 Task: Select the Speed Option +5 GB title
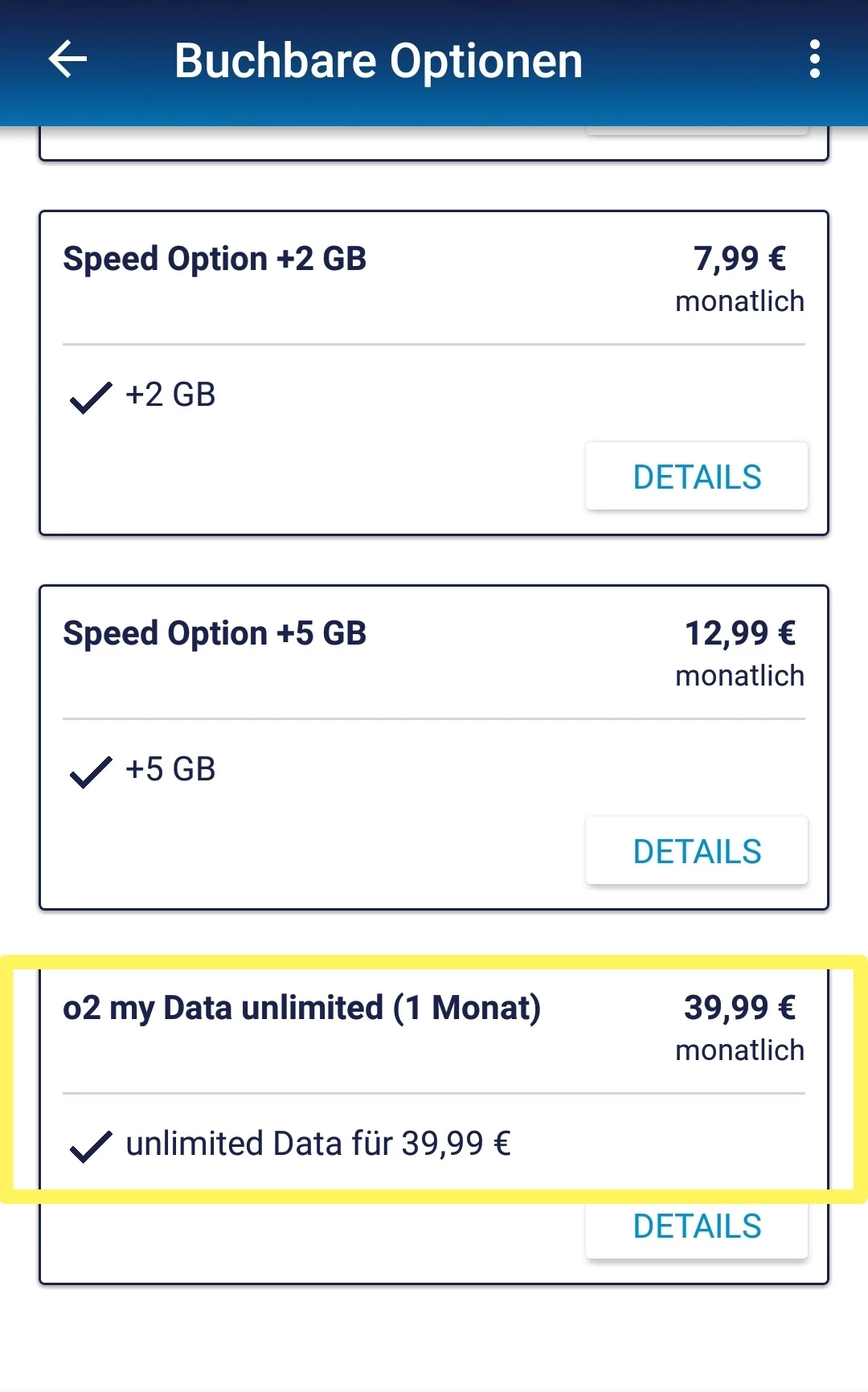tap(215, 634)
